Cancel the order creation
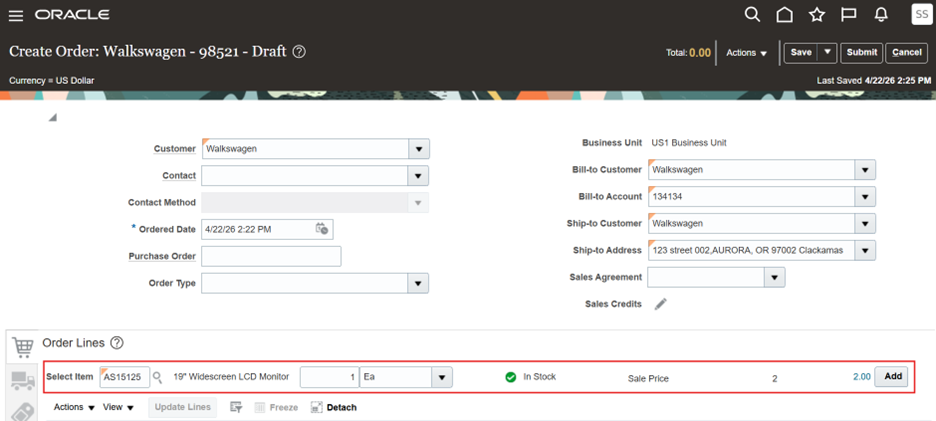 907,52
